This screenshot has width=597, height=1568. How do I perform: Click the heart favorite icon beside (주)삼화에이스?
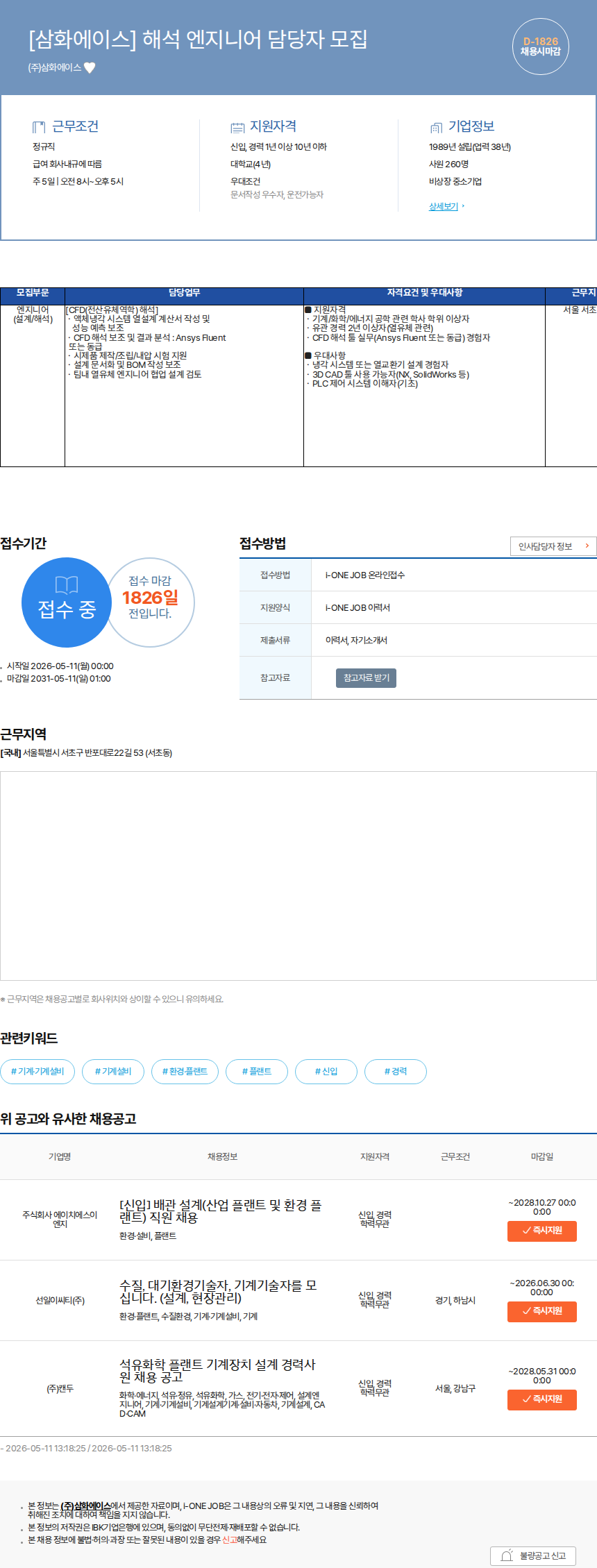pyautogui.click(x=90, y=67)
